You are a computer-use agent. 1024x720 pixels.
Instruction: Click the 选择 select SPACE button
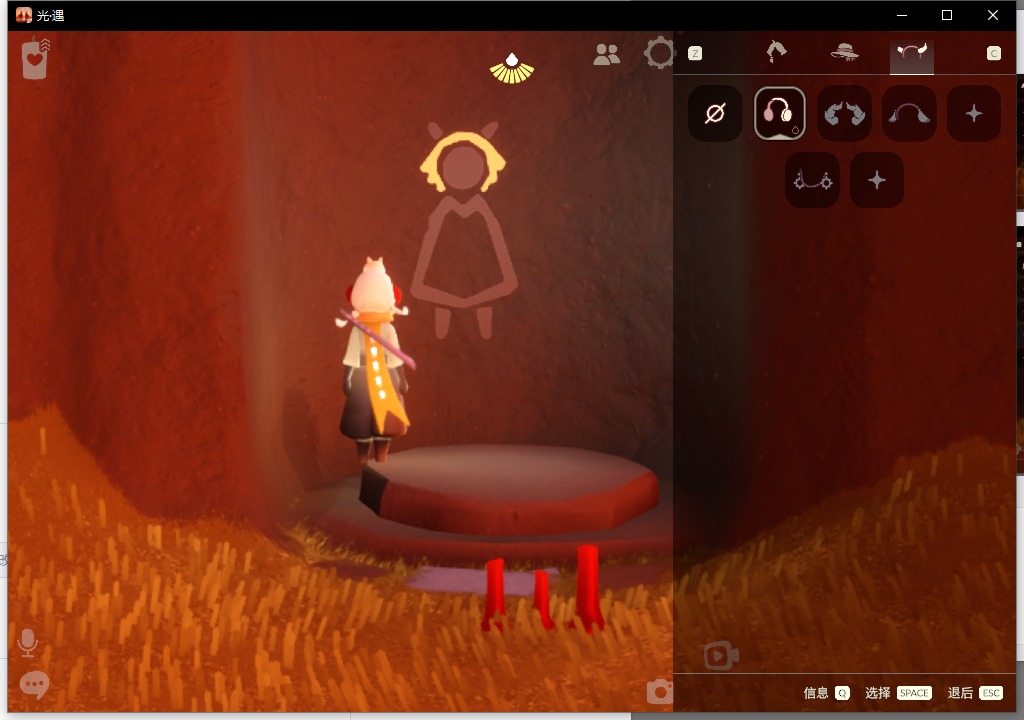pos(898,693)
